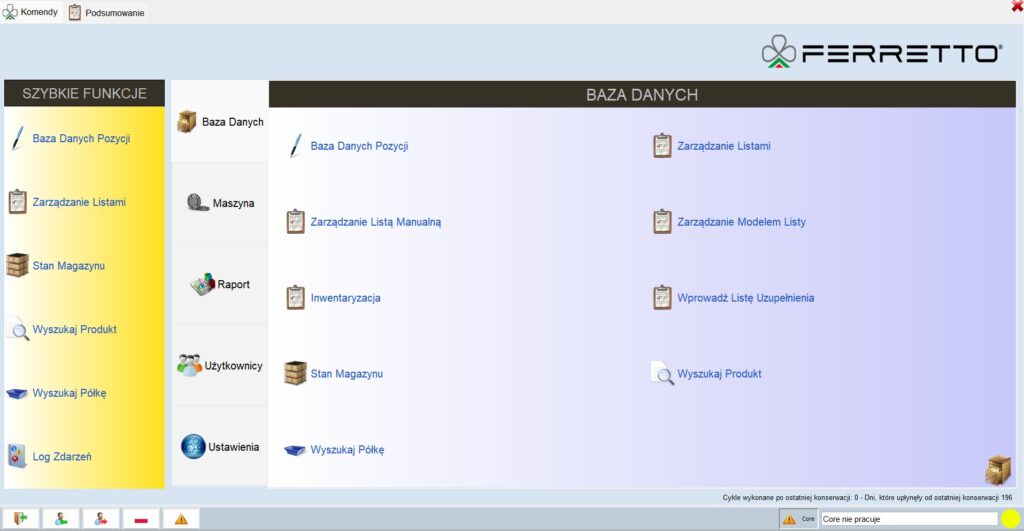Click the Log Zdarzeń icon
This screenshot has height=531, width=1024.
tap(17, 456)
